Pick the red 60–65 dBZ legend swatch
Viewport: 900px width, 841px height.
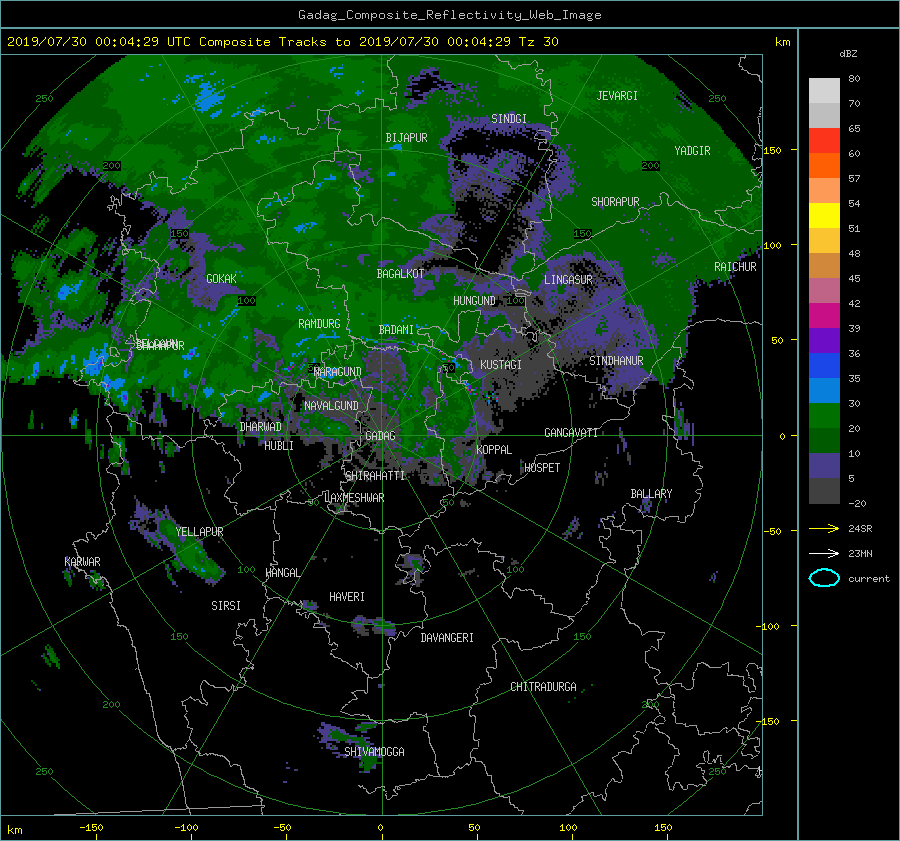pyautogui.click(x=824, y=140)
